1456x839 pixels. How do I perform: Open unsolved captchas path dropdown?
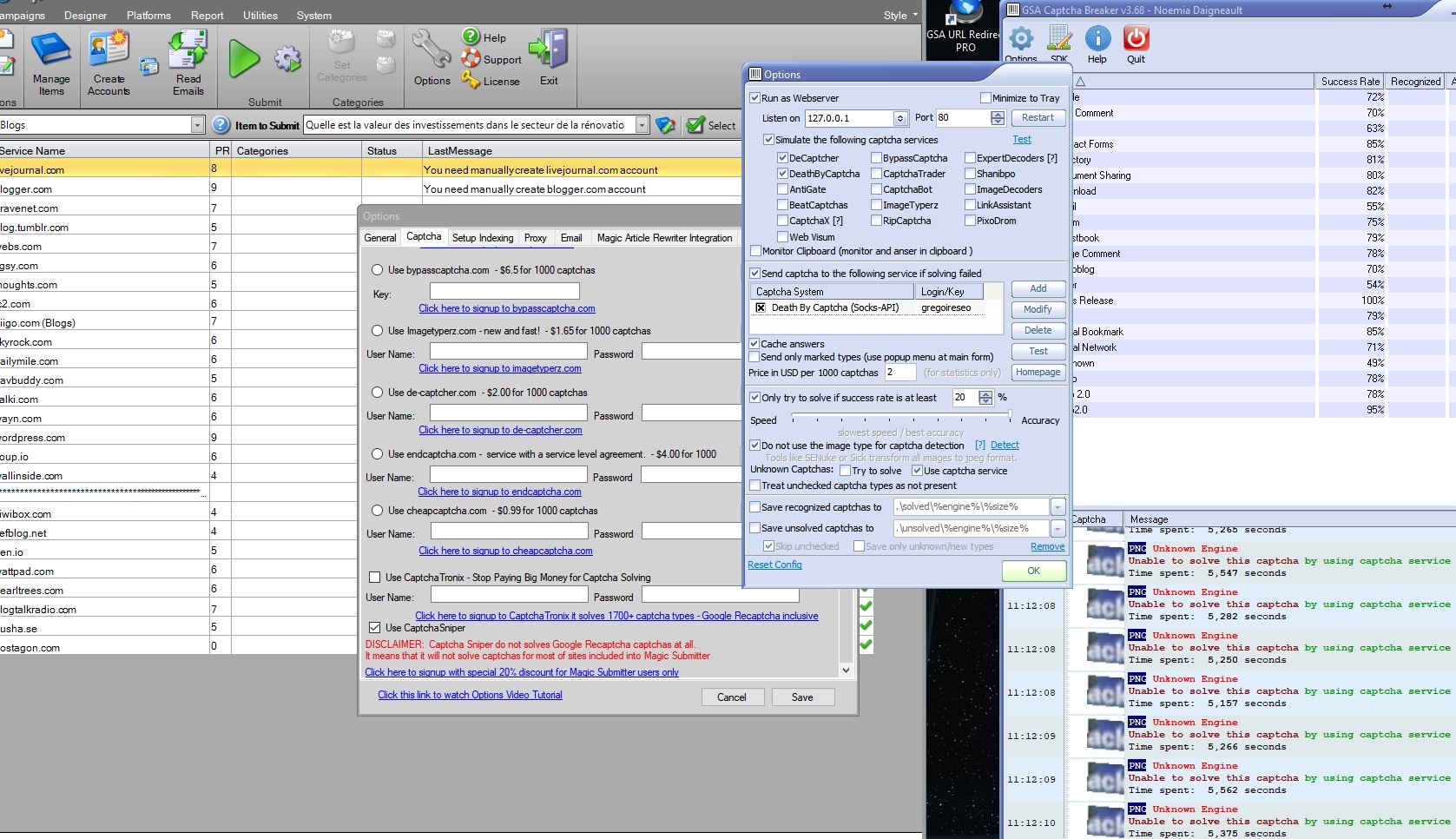(x=1057, y=528)
